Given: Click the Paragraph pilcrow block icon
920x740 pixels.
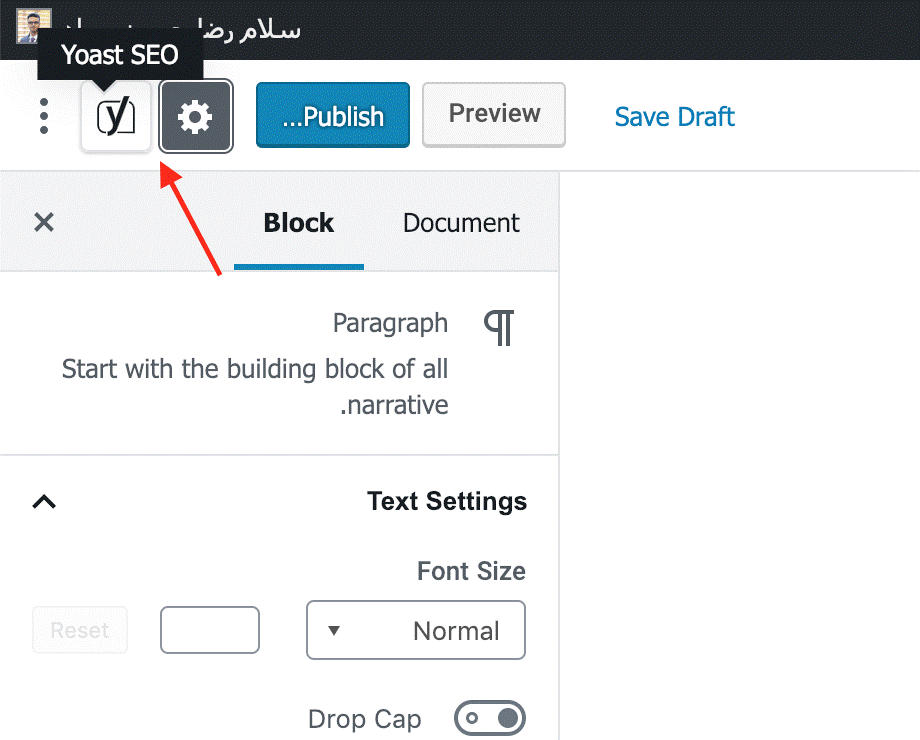Looking at the screenshot, I should [x=498, y=327].
